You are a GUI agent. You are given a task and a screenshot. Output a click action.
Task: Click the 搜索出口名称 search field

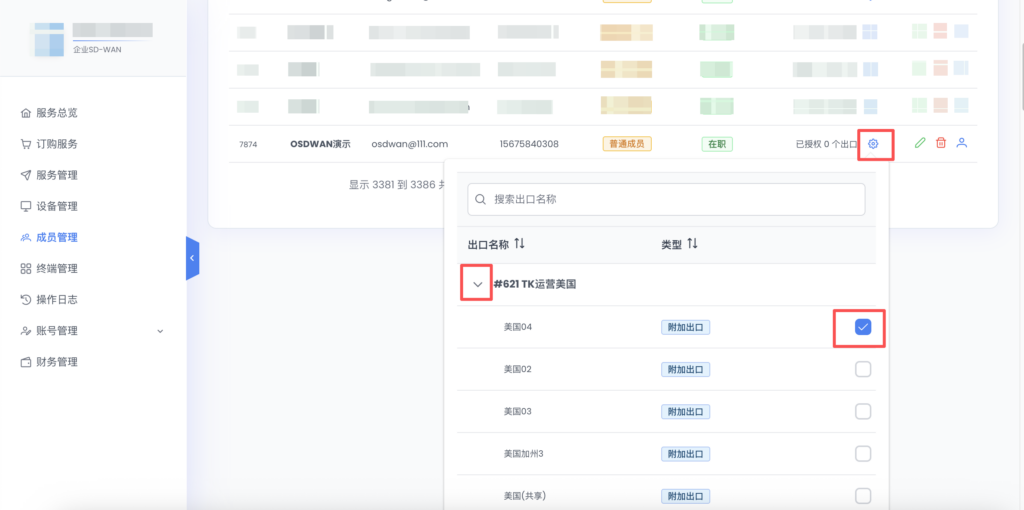[x=666, y=199]
